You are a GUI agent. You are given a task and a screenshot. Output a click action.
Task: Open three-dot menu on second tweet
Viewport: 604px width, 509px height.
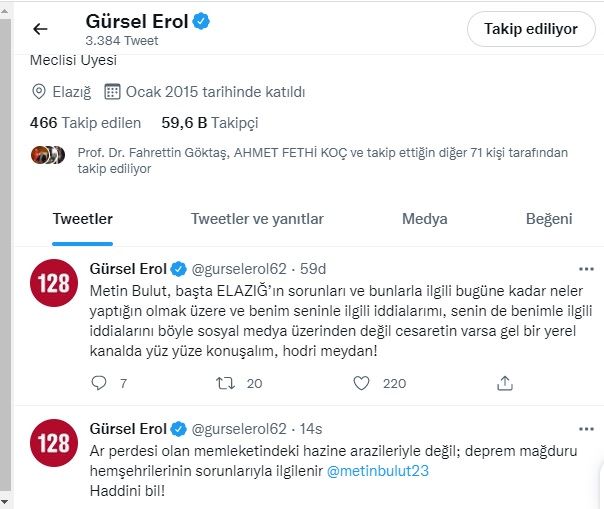[587, 429]
